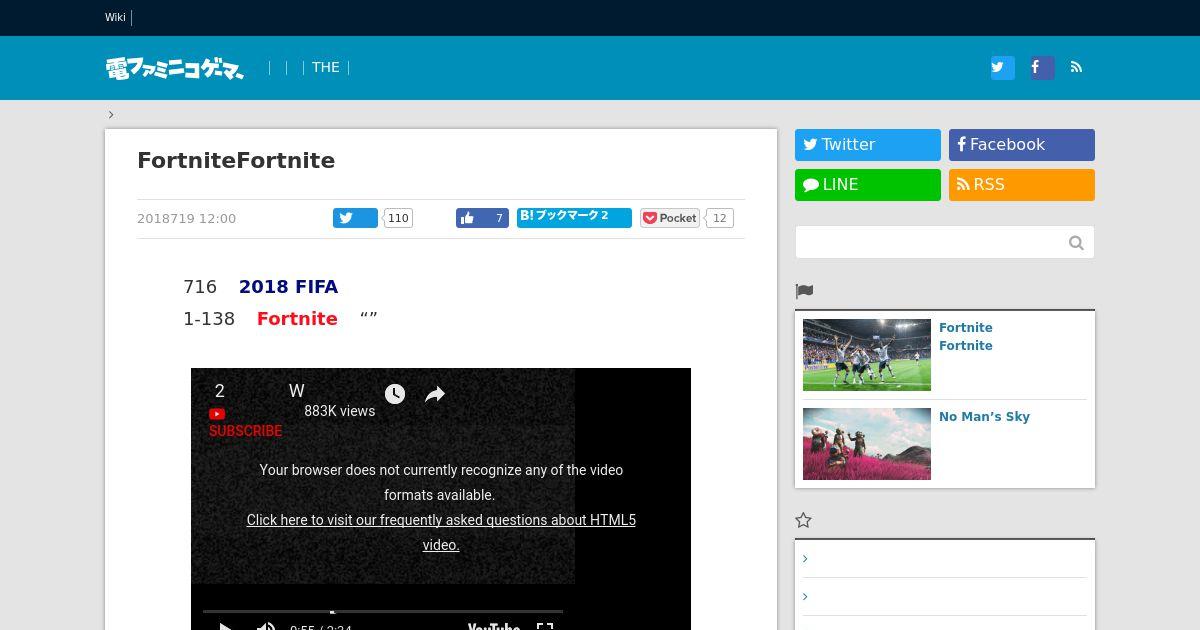This screenshot has width=1200, height=630.
Task: Share article with the Twitter bird button
Action: tap(355, 218)
